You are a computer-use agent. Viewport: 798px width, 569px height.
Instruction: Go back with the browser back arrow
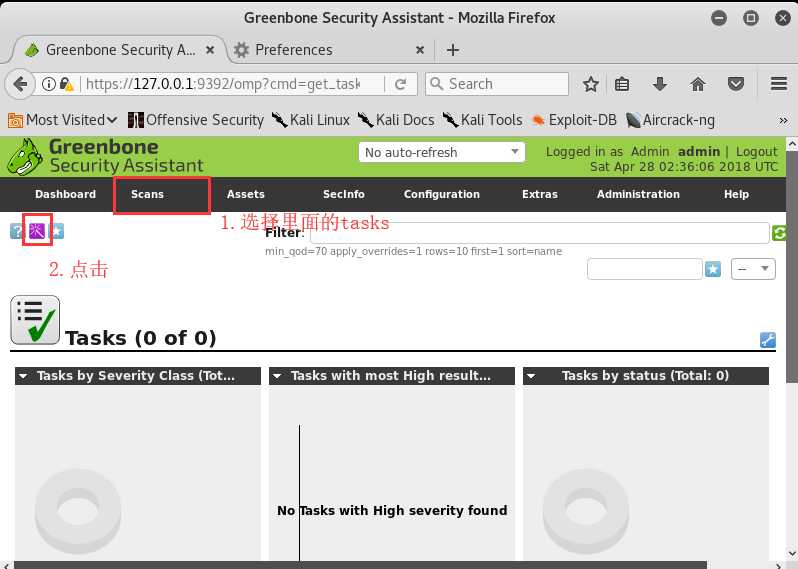point(20,84)
